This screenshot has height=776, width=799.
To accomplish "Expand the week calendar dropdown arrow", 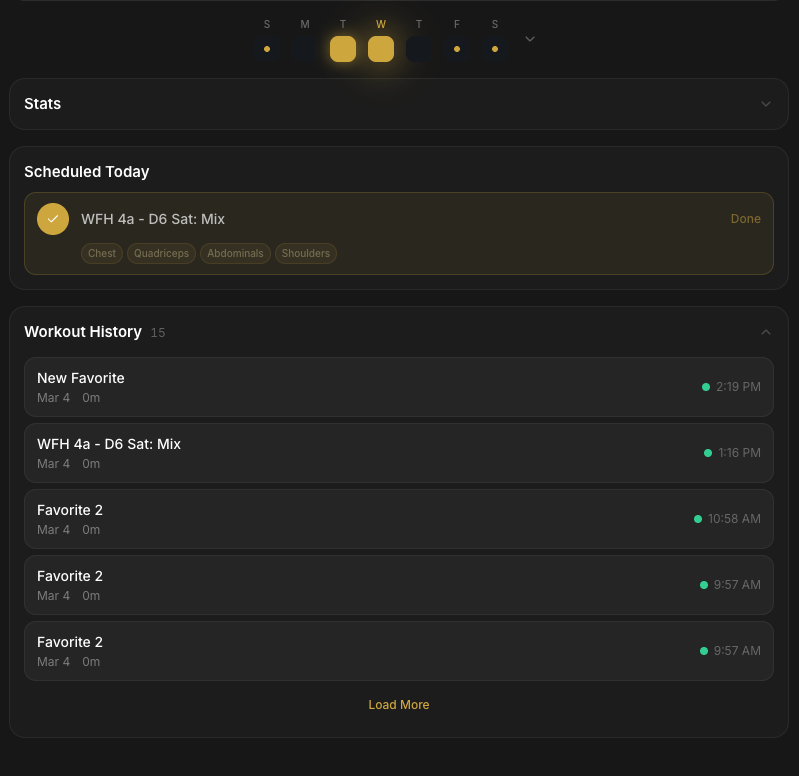I will click(x=530, y=39).
